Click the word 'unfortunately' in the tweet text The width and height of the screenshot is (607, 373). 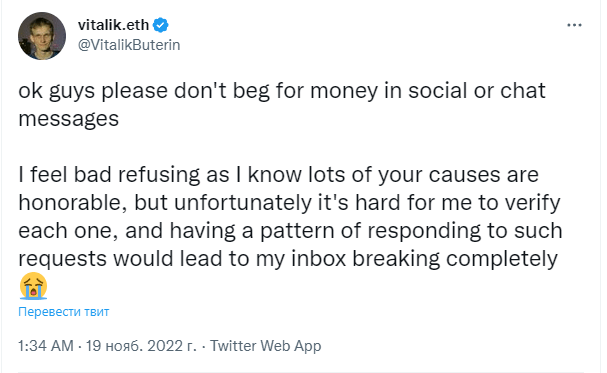point(243,203)
